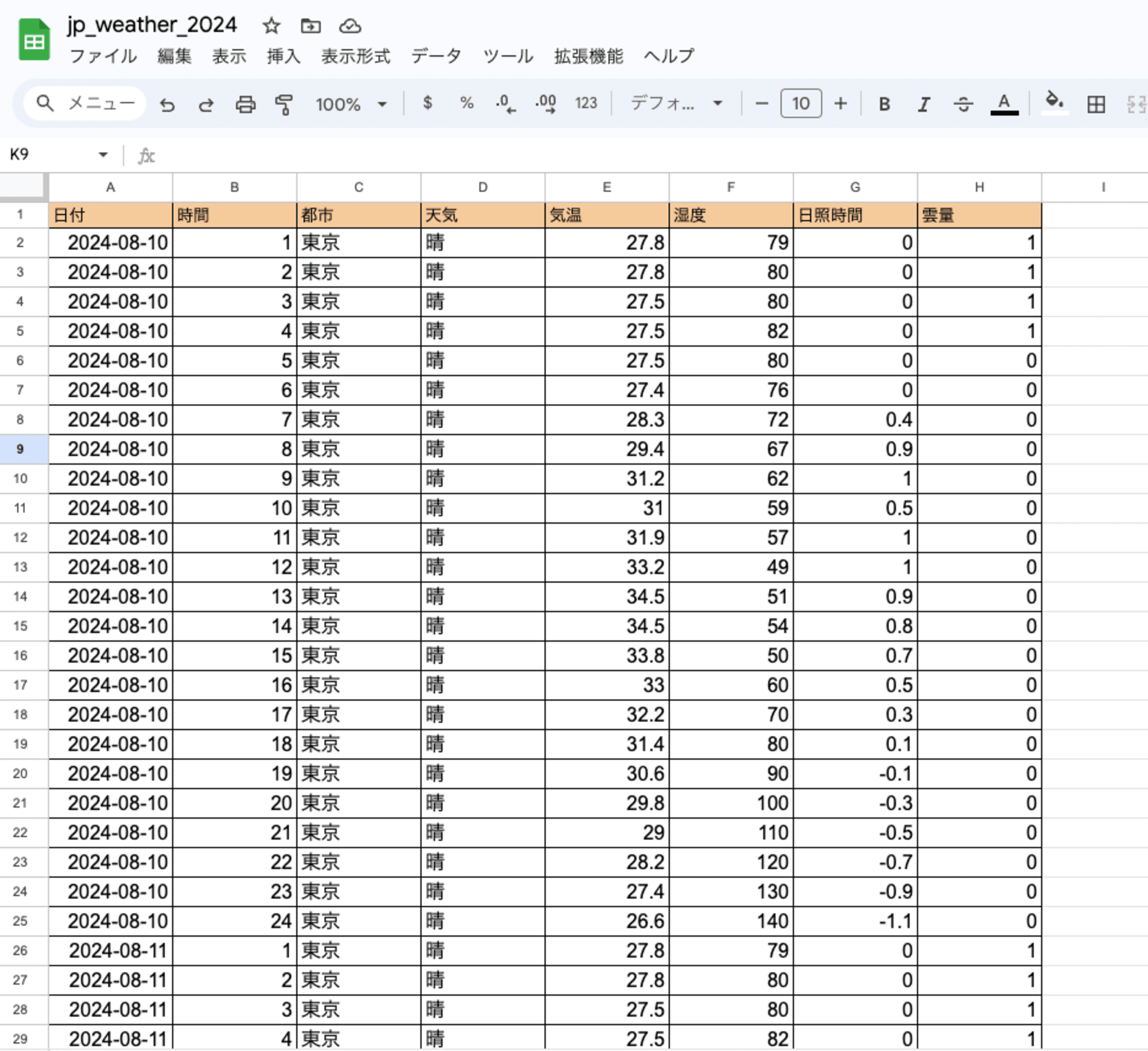Select the paint format roller icon
The image size is (1148, 1051).
284,104
